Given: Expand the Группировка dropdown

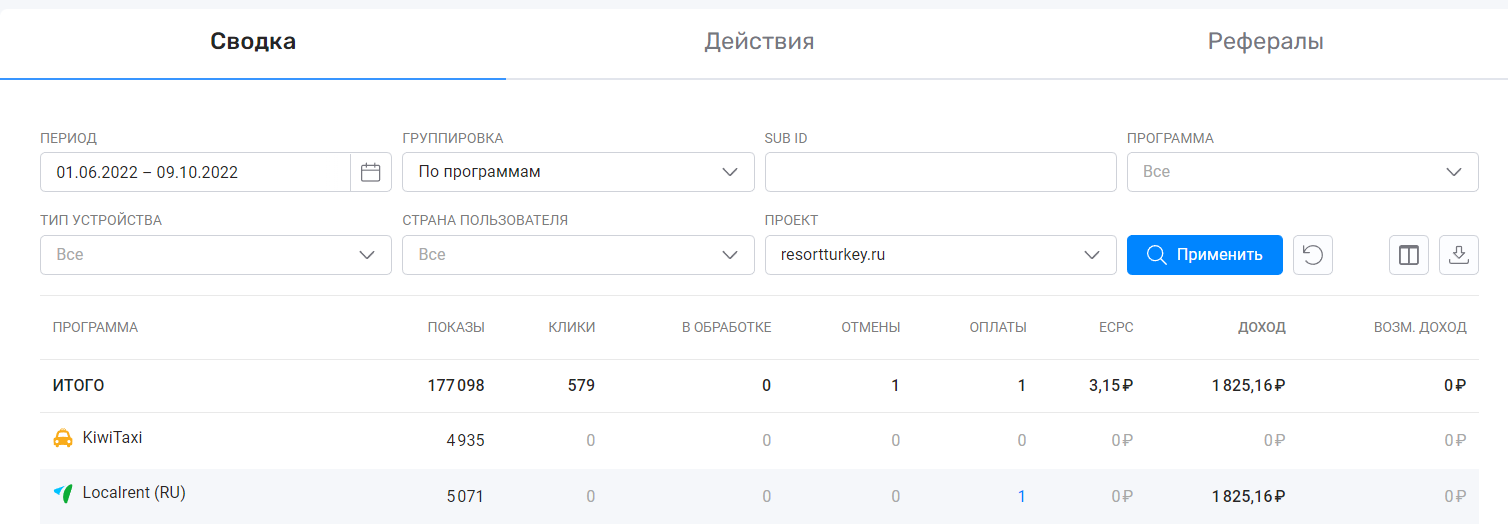Looking at the screenshot, I should pyautogui.click(x=578, y=172).
